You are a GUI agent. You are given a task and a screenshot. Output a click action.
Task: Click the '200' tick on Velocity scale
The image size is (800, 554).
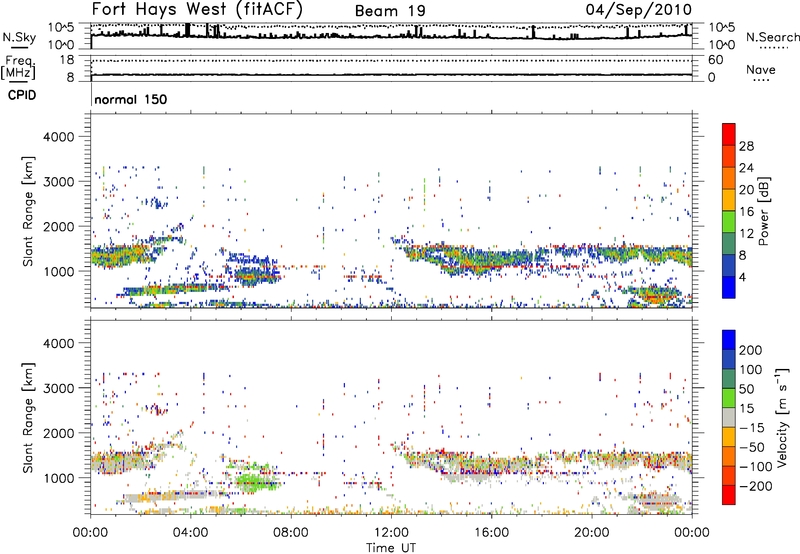(x=751, y=350)
